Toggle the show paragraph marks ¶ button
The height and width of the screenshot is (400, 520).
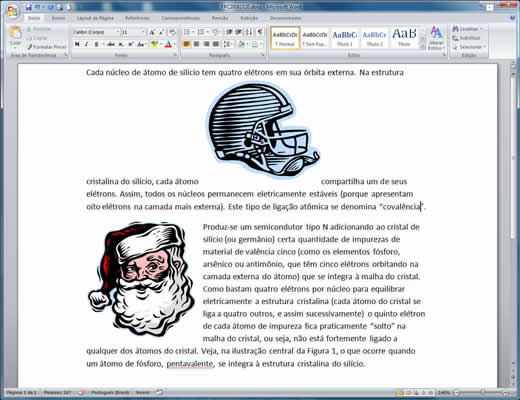click(260, 32)
